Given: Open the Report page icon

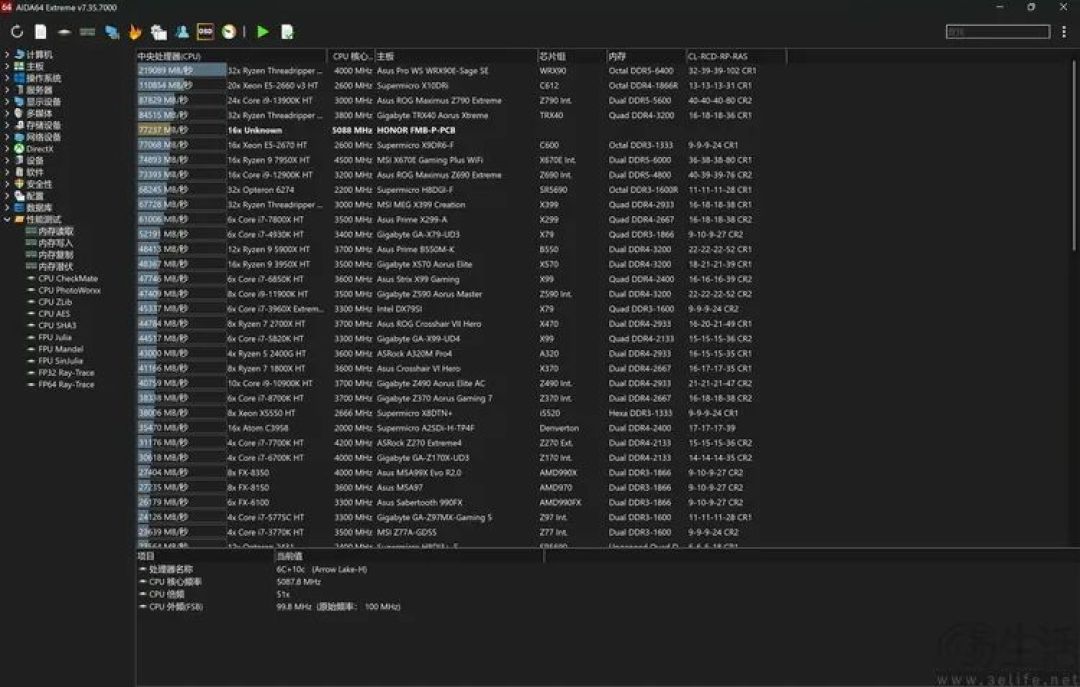Looking at the screenshot, I should pyautogui.click(x=41, y=32).
